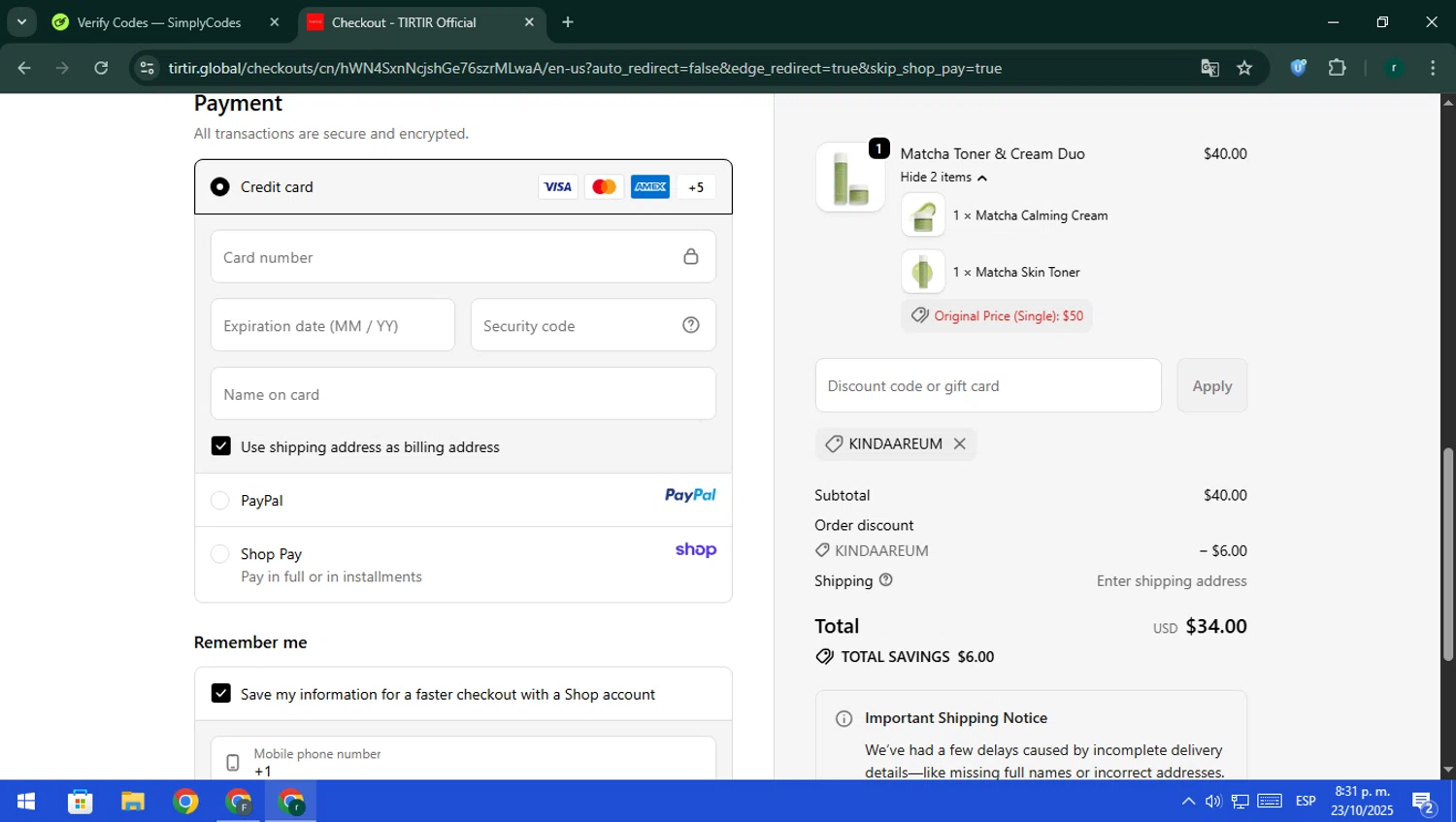Image resolution: width=1456 pixels, height=822 pixels.
Task: Reload the checkout page
Action: [x=101, y=68]
